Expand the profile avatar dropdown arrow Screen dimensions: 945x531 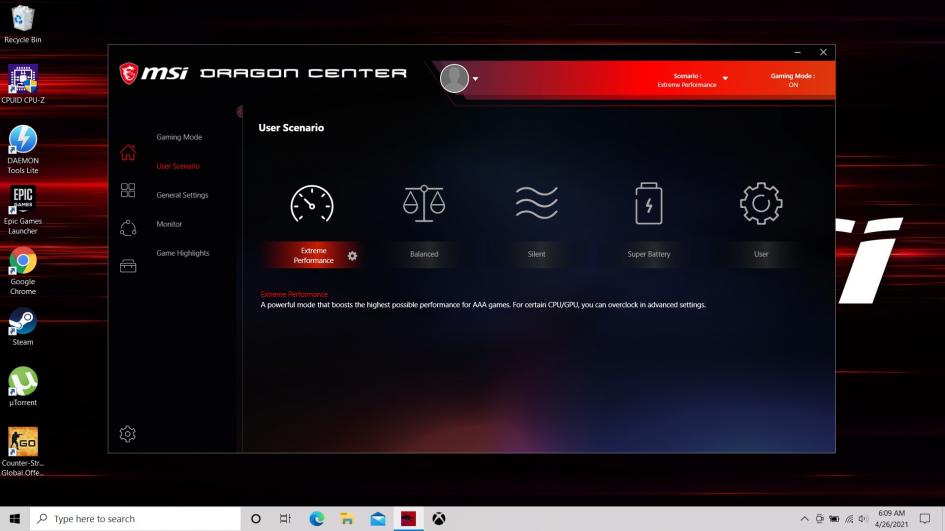(x=476, y=79)
